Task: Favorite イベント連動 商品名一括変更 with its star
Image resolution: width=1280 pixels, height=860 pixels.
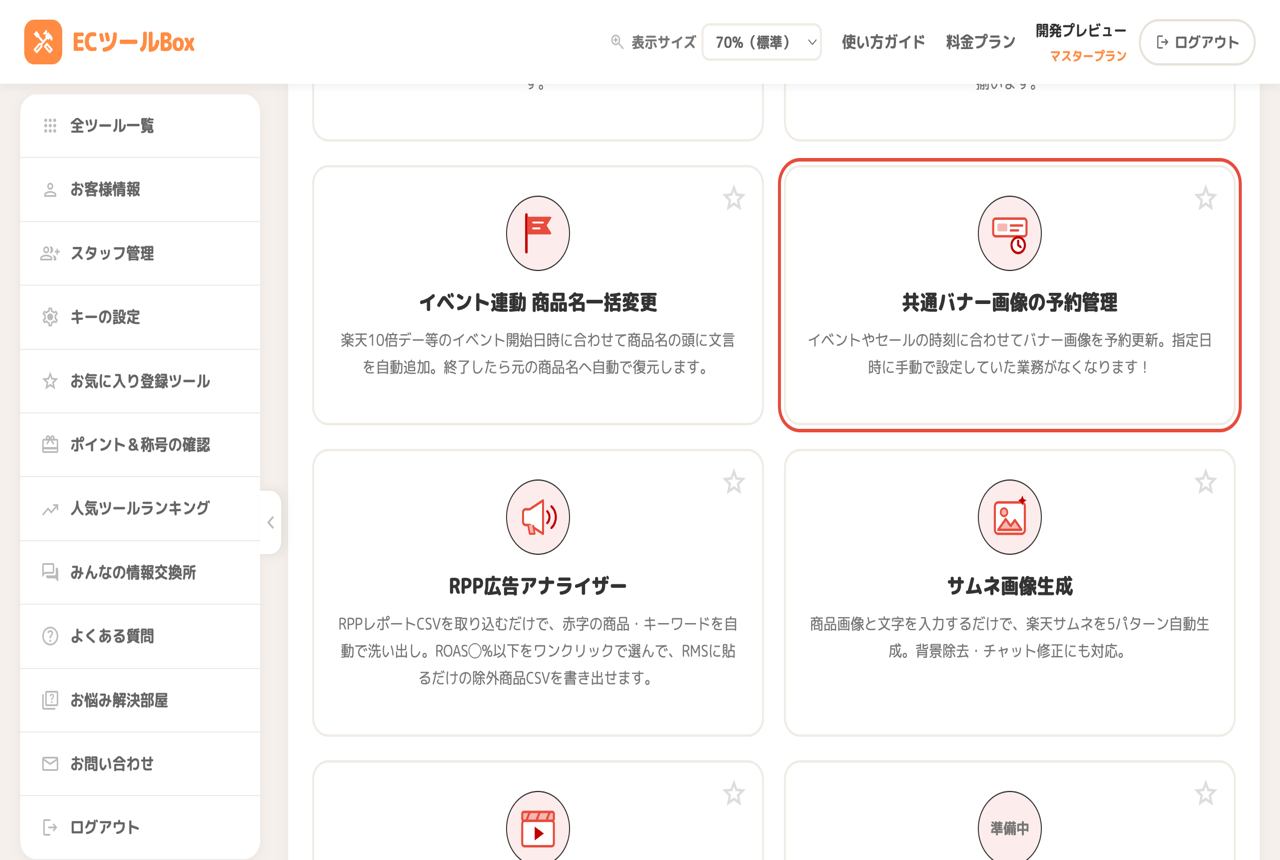Action: (x=734, y=198)
